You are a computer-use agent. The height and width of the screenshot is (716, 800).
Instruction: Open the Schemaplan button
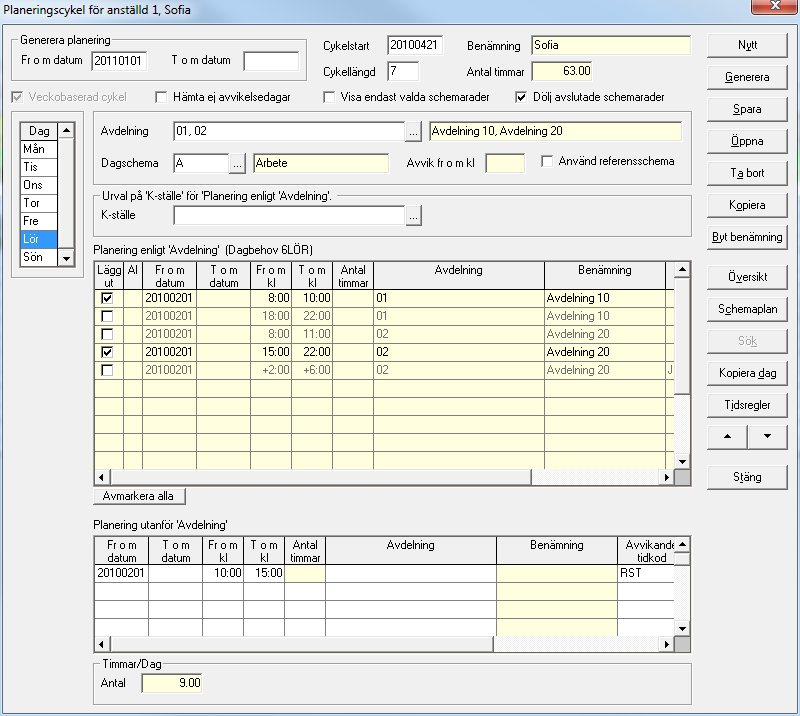coord(747,309)
